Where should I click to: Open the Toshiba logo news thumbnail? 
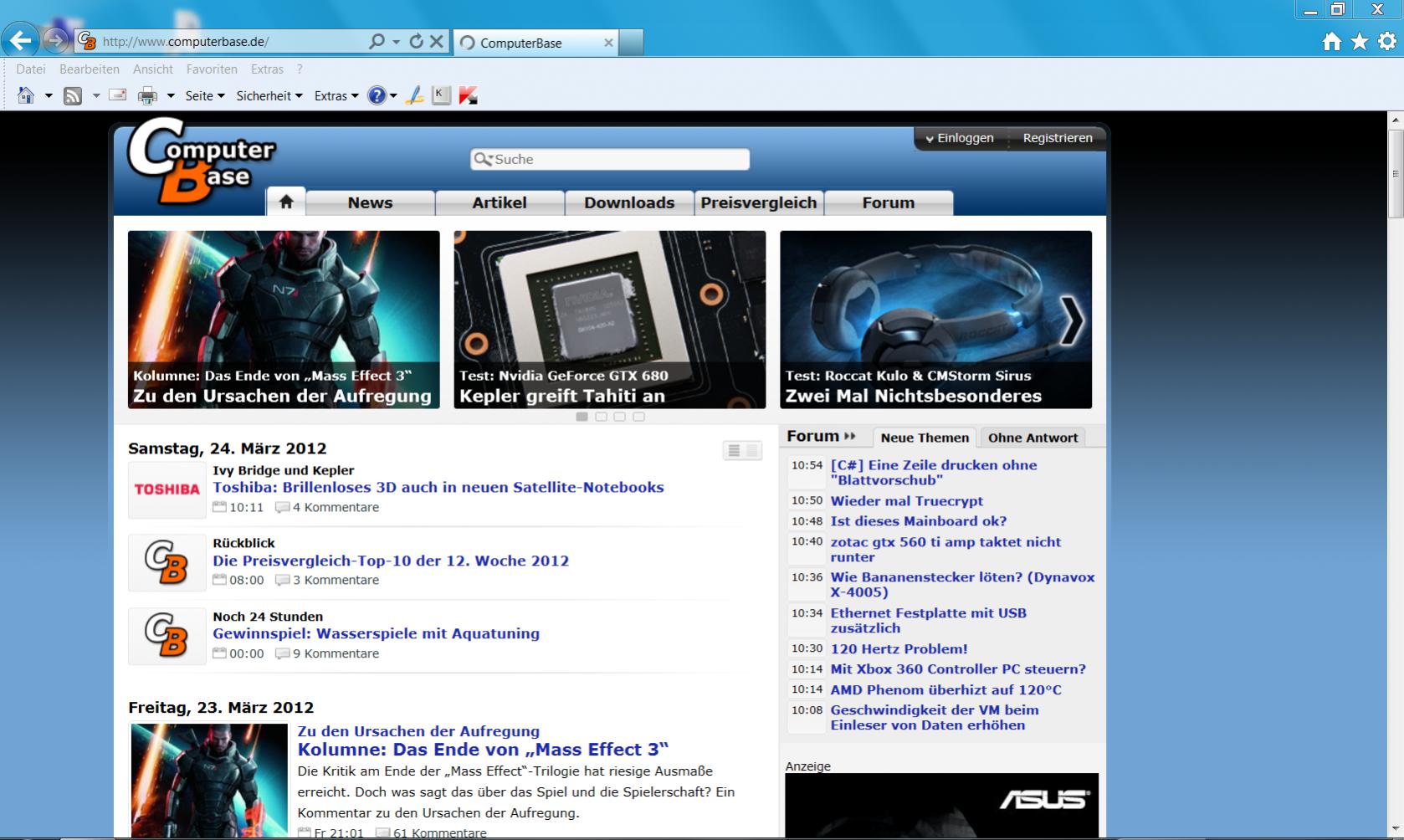tap(167, 489)
